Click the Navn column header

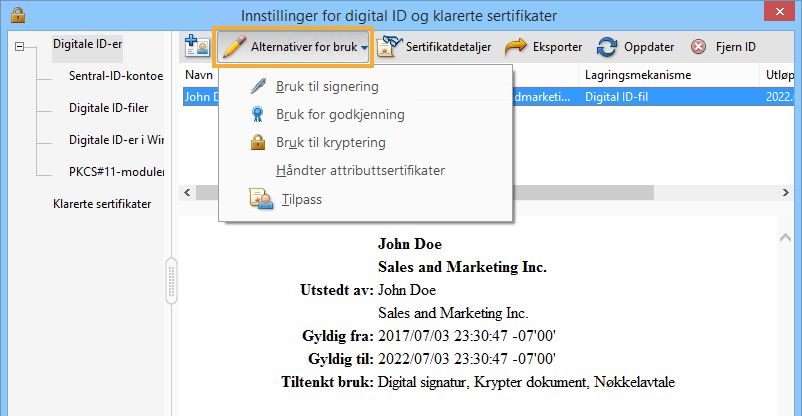(199, 75)
